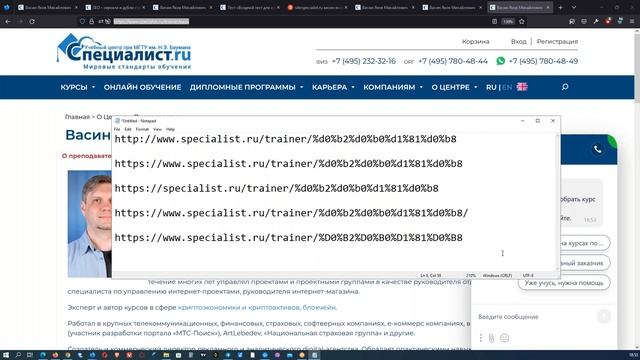Screen dimensions: 640x360
Task: Click the site padlock icon in the address bar
Action: (91, 21)
